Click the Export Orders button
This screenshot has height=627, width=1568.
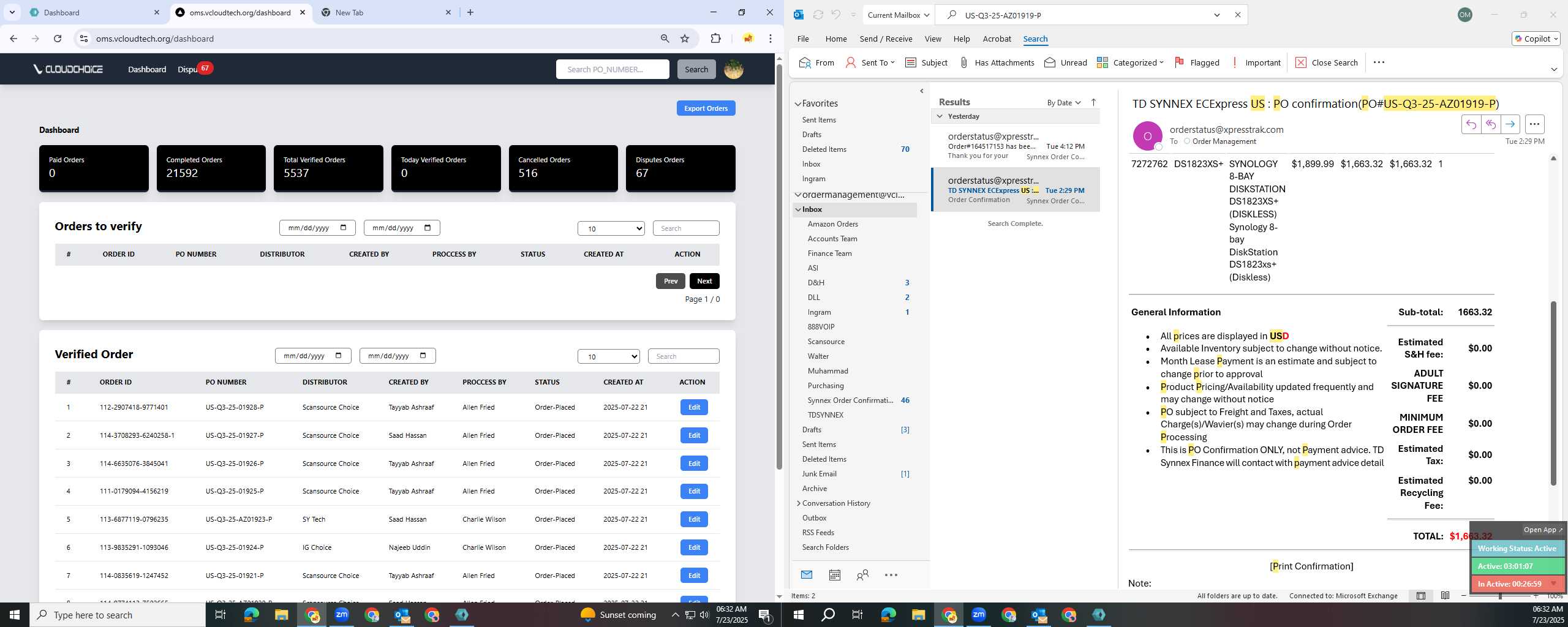[x=706, y=108]
